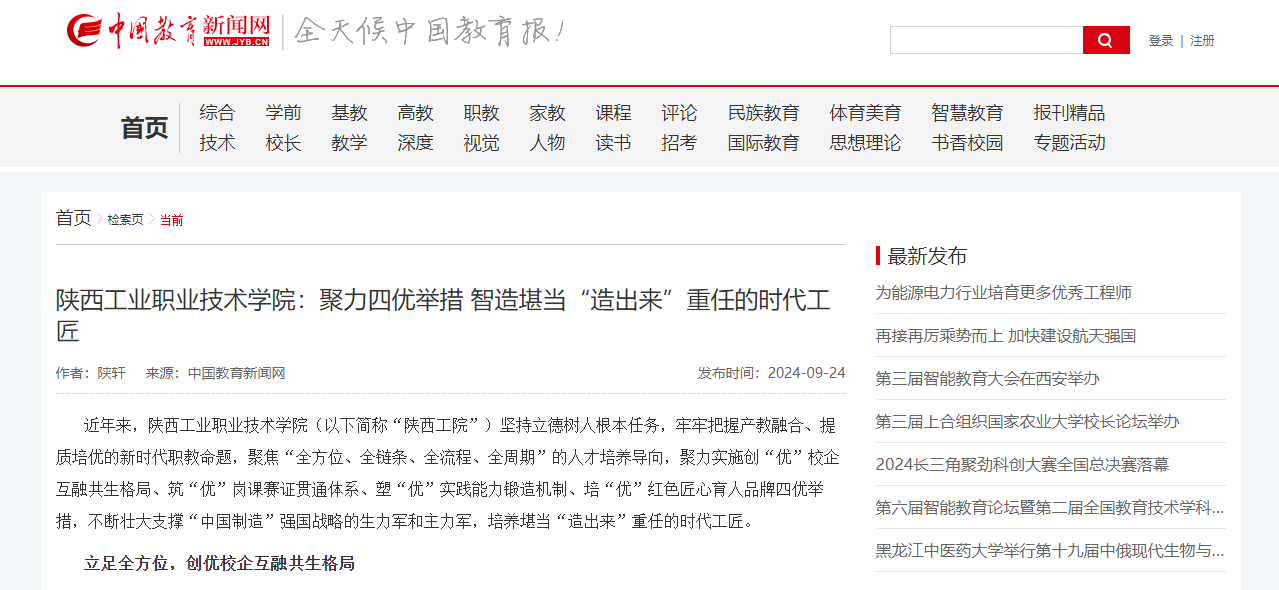This screenshot has width=1279, height=590.
Task: Open the 高教 navigation item
Action: coord(415,113)
